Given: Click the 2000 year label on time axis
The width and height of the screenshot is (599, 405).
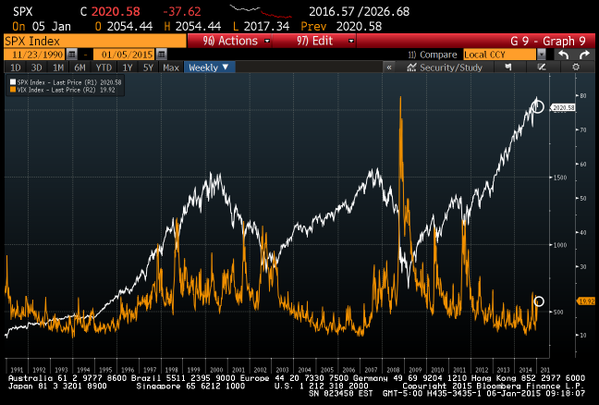Looking at the screenshot, I should (216, 369).
